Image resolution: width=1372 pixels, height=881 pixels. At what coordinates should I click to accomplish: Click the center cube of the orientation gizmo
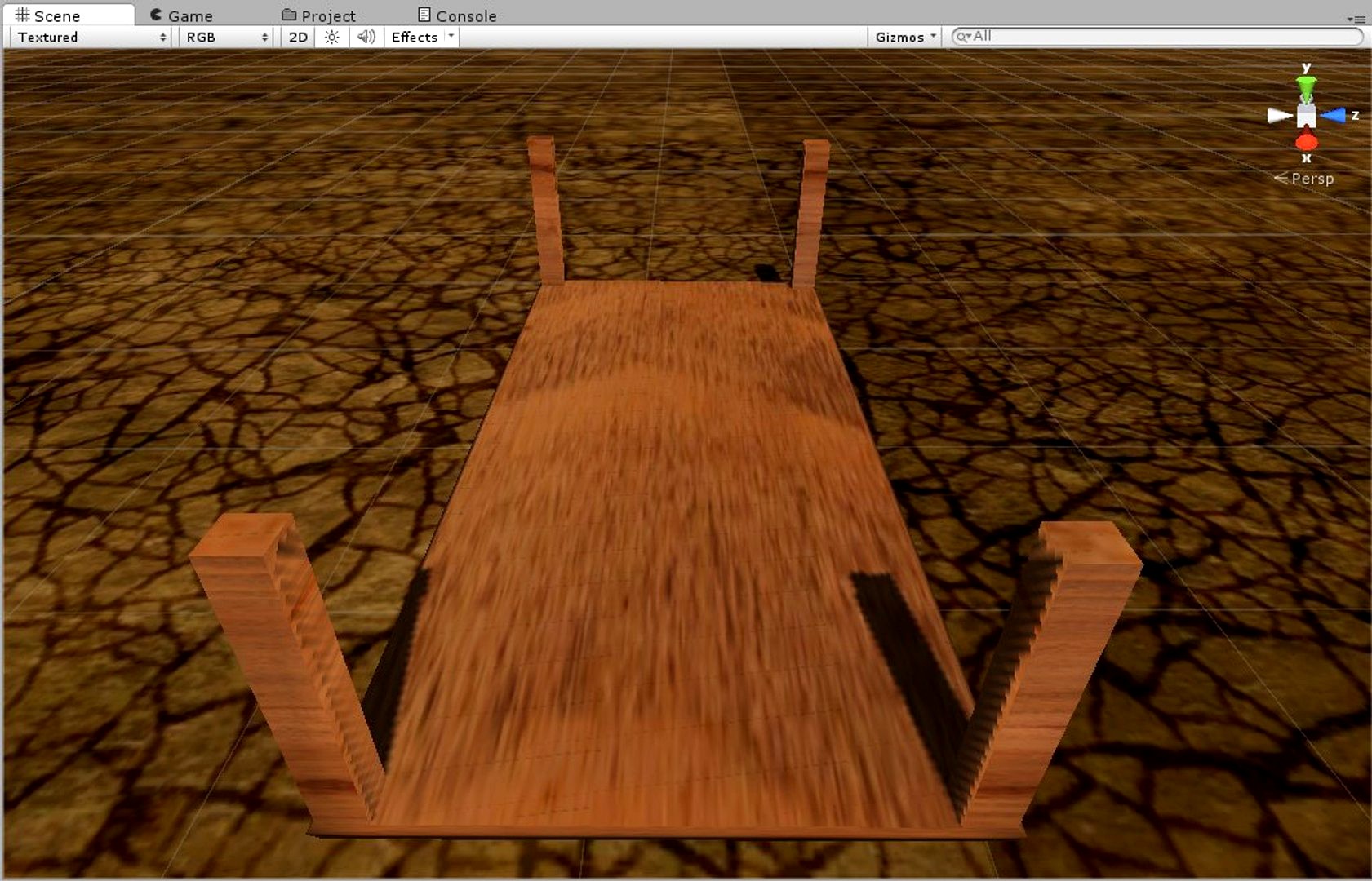pos(1306,115)
